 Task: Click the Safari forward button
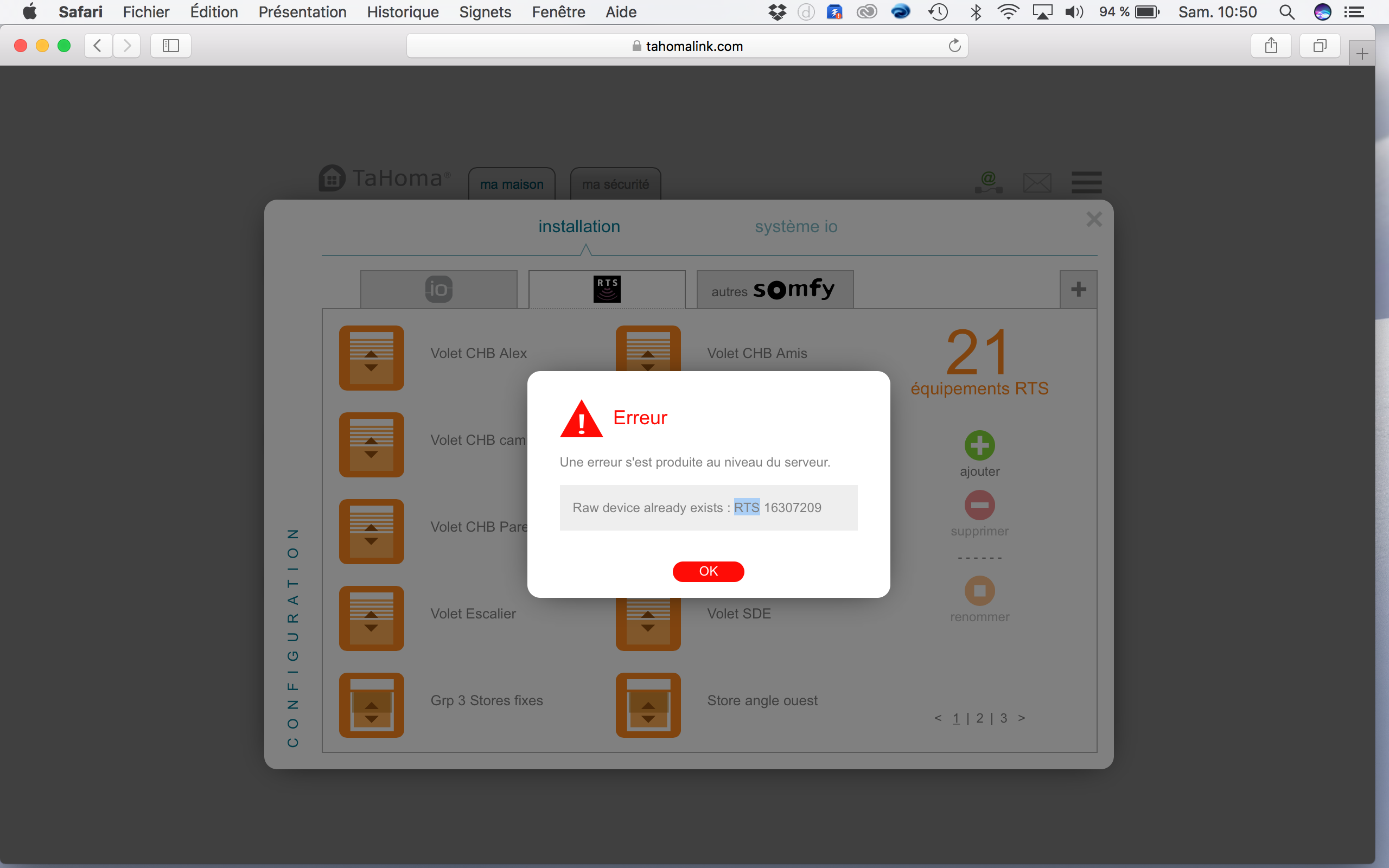tap(127, 46)
